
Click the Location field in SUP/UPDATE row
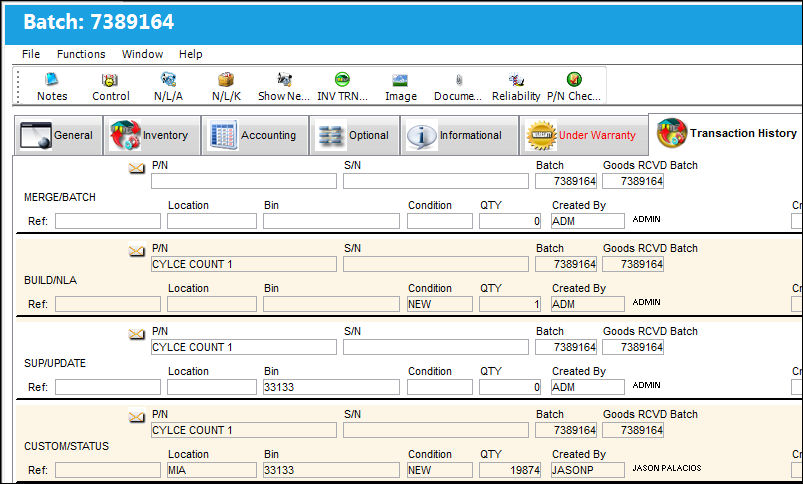coord(212,387)
